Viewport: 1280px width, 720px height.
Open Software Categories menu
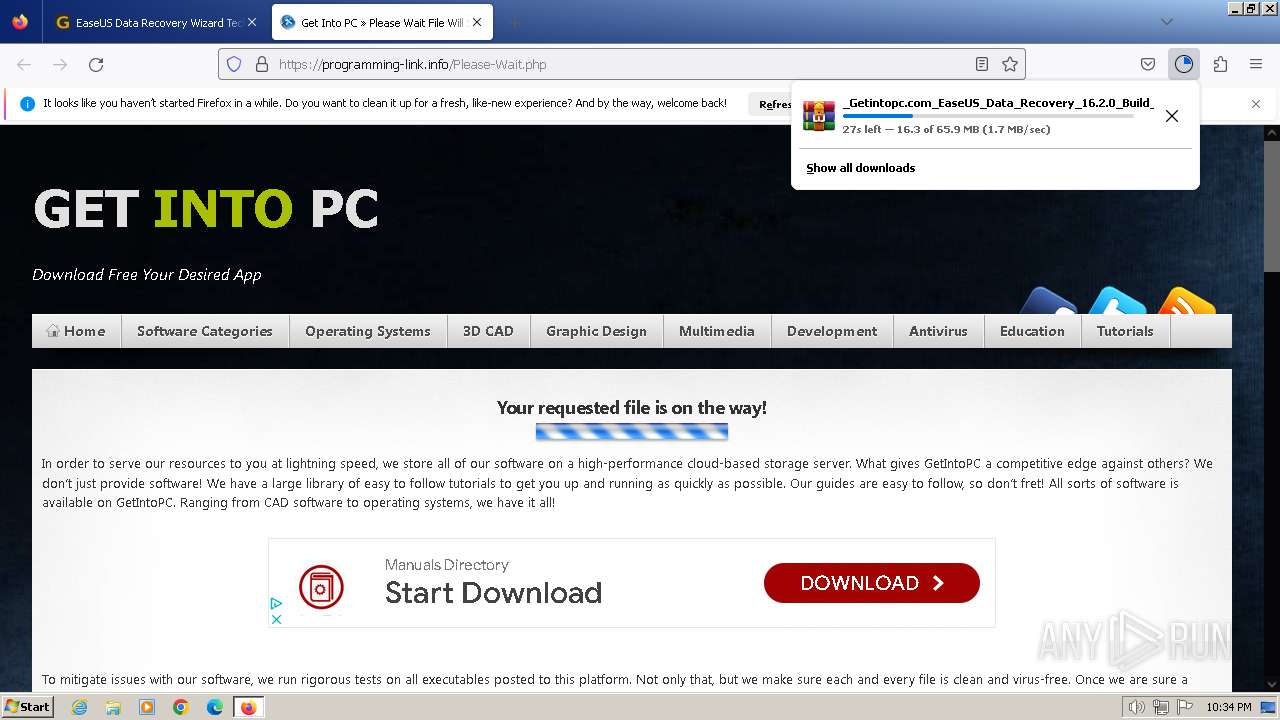pyautogui.click(x=205, y=331)
